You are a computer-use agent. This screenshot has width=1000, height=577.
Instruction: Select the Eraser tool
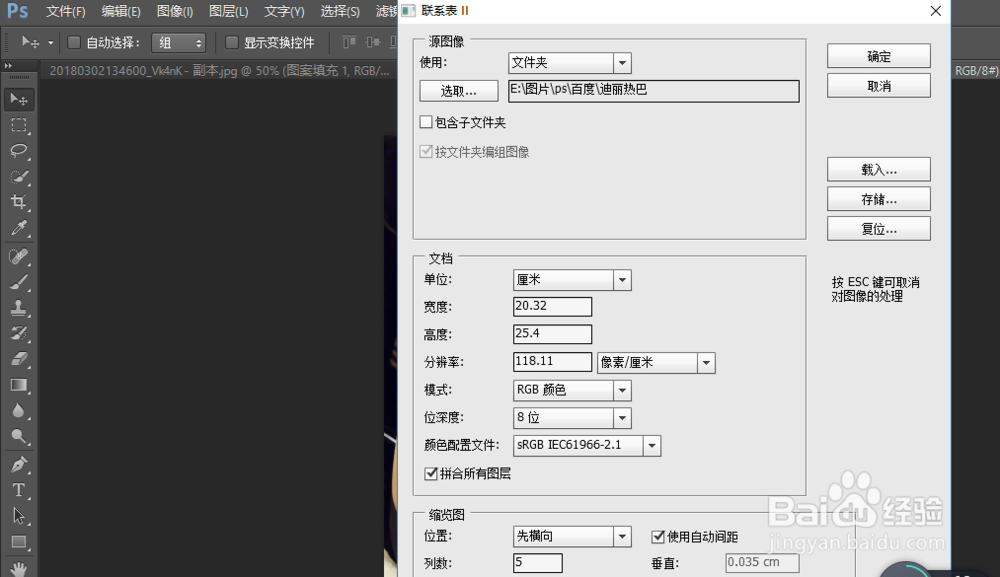click(18, 359)
